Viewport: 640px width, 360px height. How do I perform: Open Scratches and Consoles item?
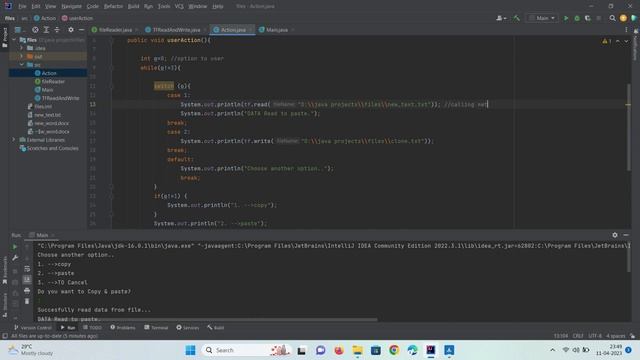(x=52, y=148)
